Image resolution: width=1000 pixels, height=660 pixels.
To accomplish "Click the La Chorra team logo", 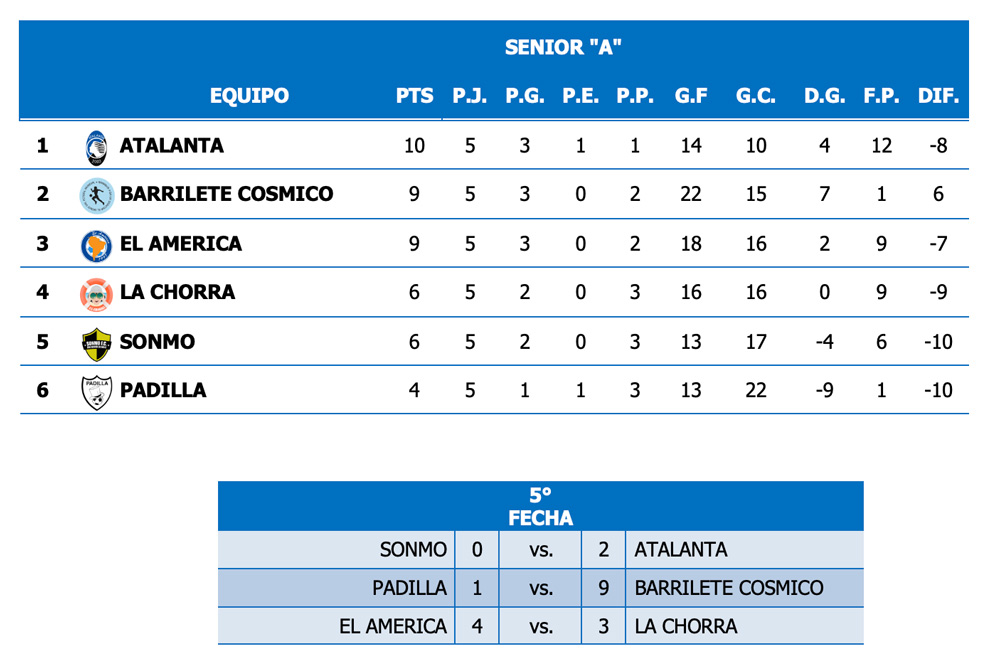I will [96, 294].
